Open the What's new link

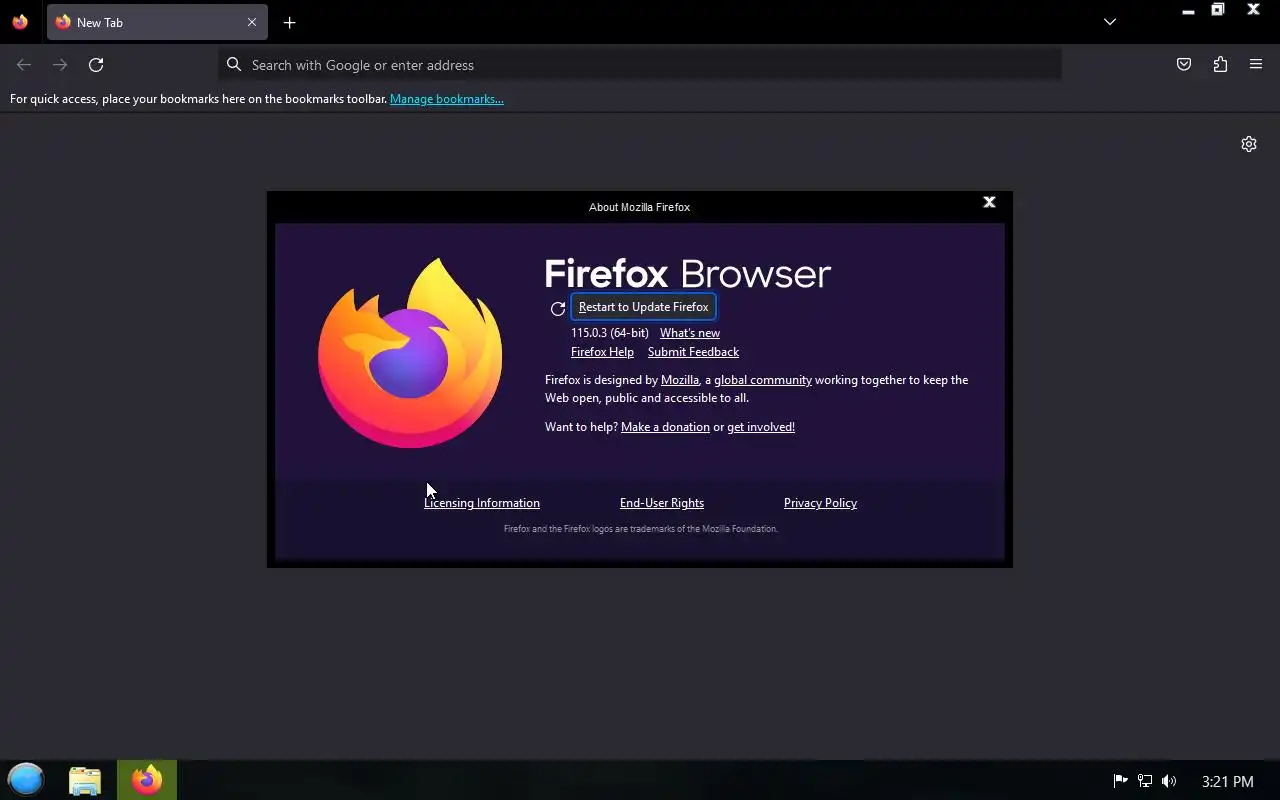click(x=690, y=333)
